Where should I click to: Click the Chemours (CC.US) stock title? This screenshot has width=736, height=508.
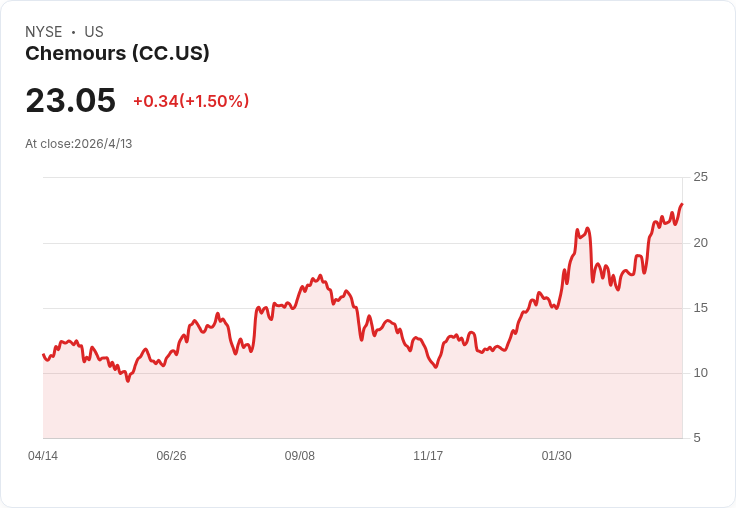pyautogui.click(x=117, y=54)
